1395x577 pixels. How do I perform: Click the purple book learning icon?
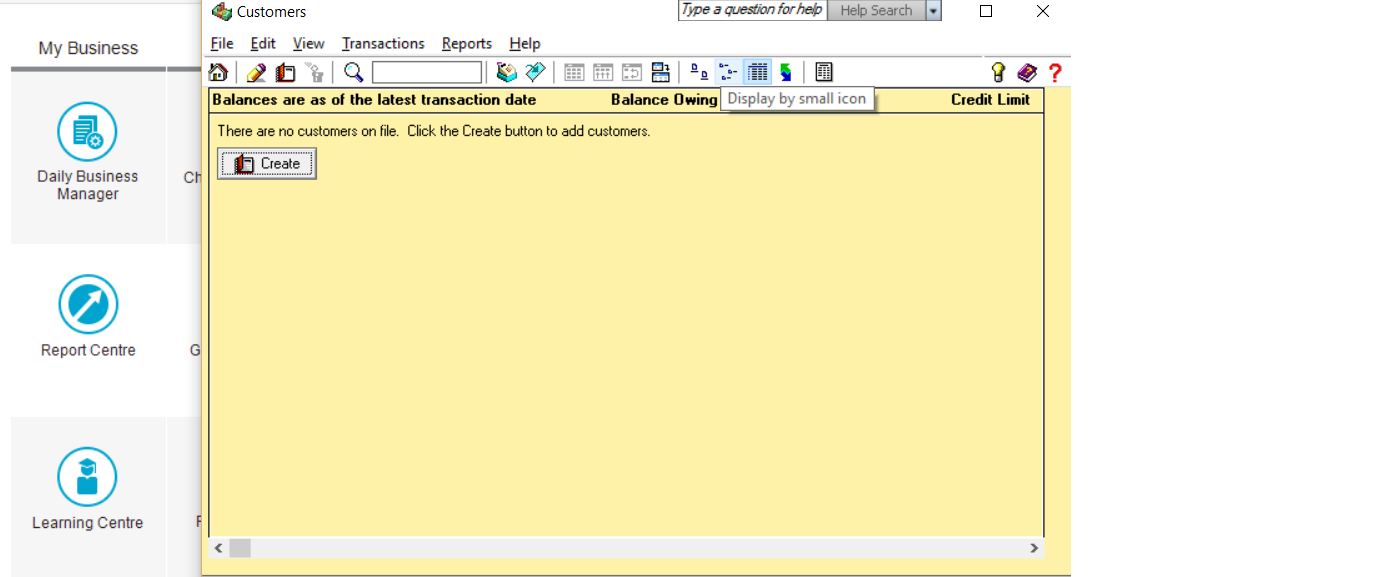(x=1027, y=72)
